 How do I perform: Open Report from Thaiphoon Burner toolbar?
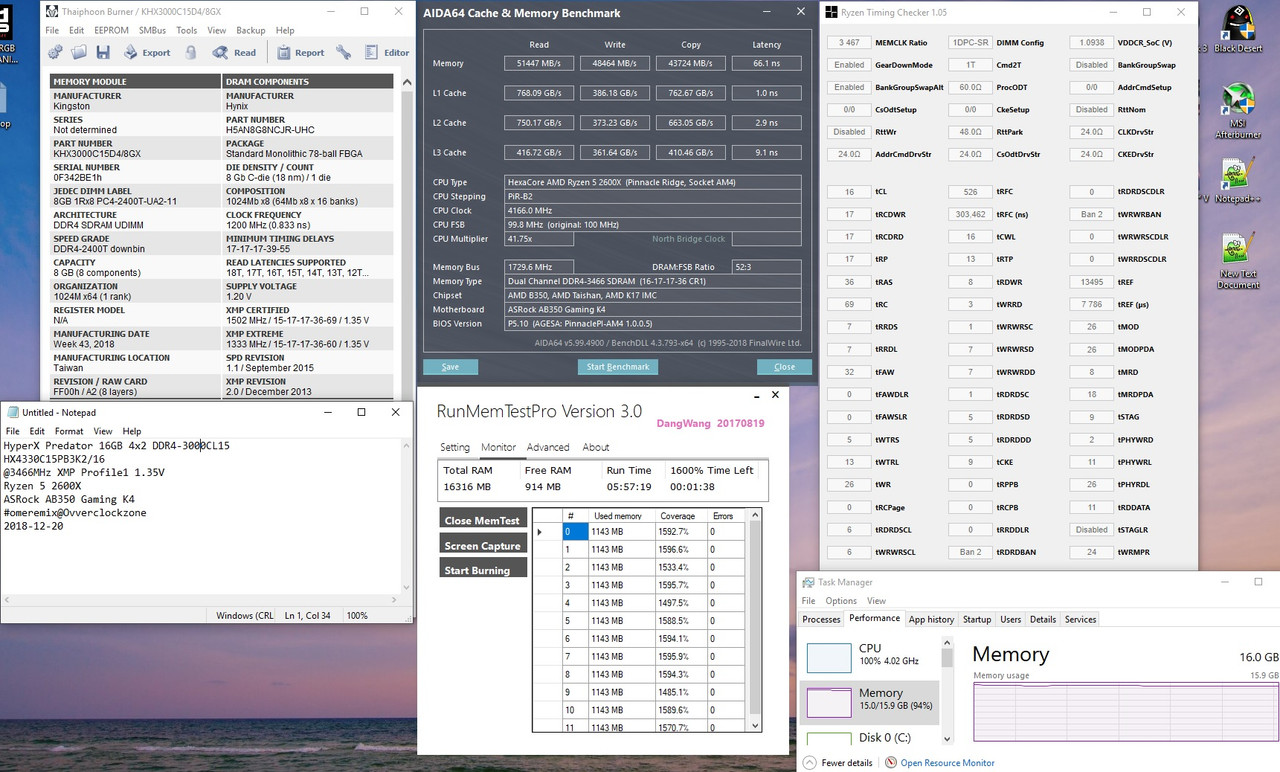(x=301, y=52)
